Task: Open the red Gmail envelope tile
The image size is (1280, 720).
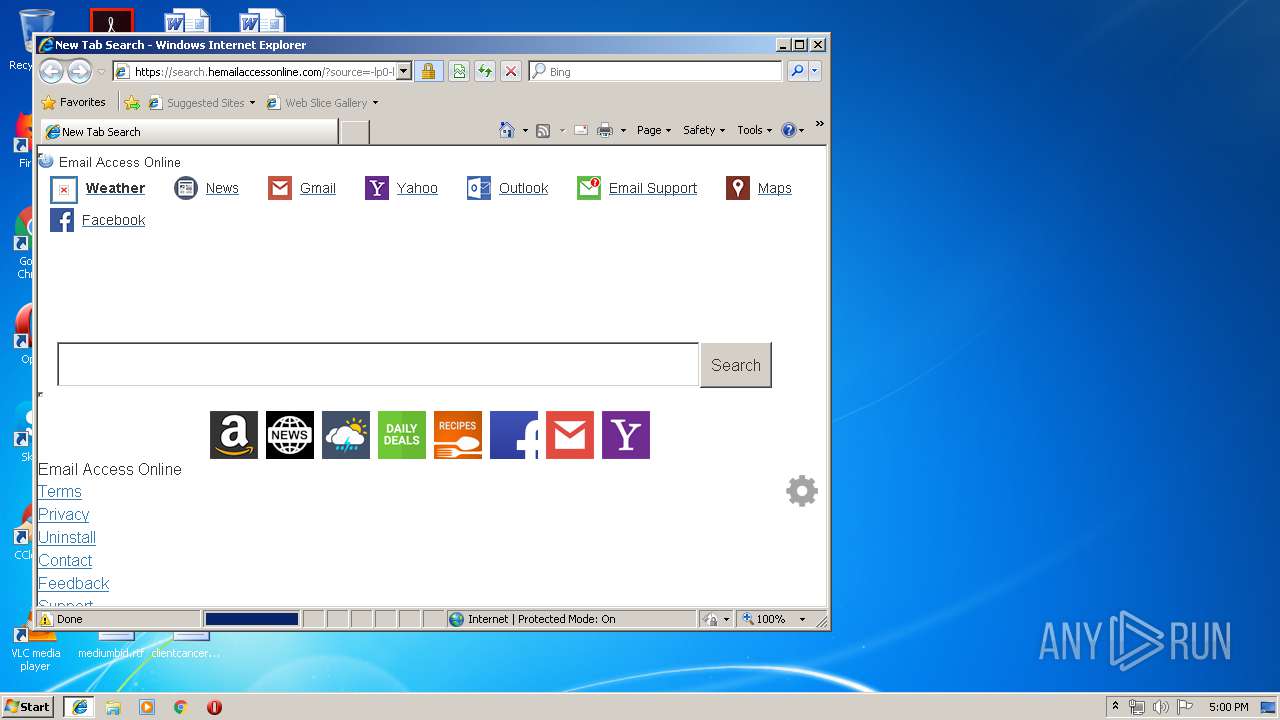Action: [570, 435]
